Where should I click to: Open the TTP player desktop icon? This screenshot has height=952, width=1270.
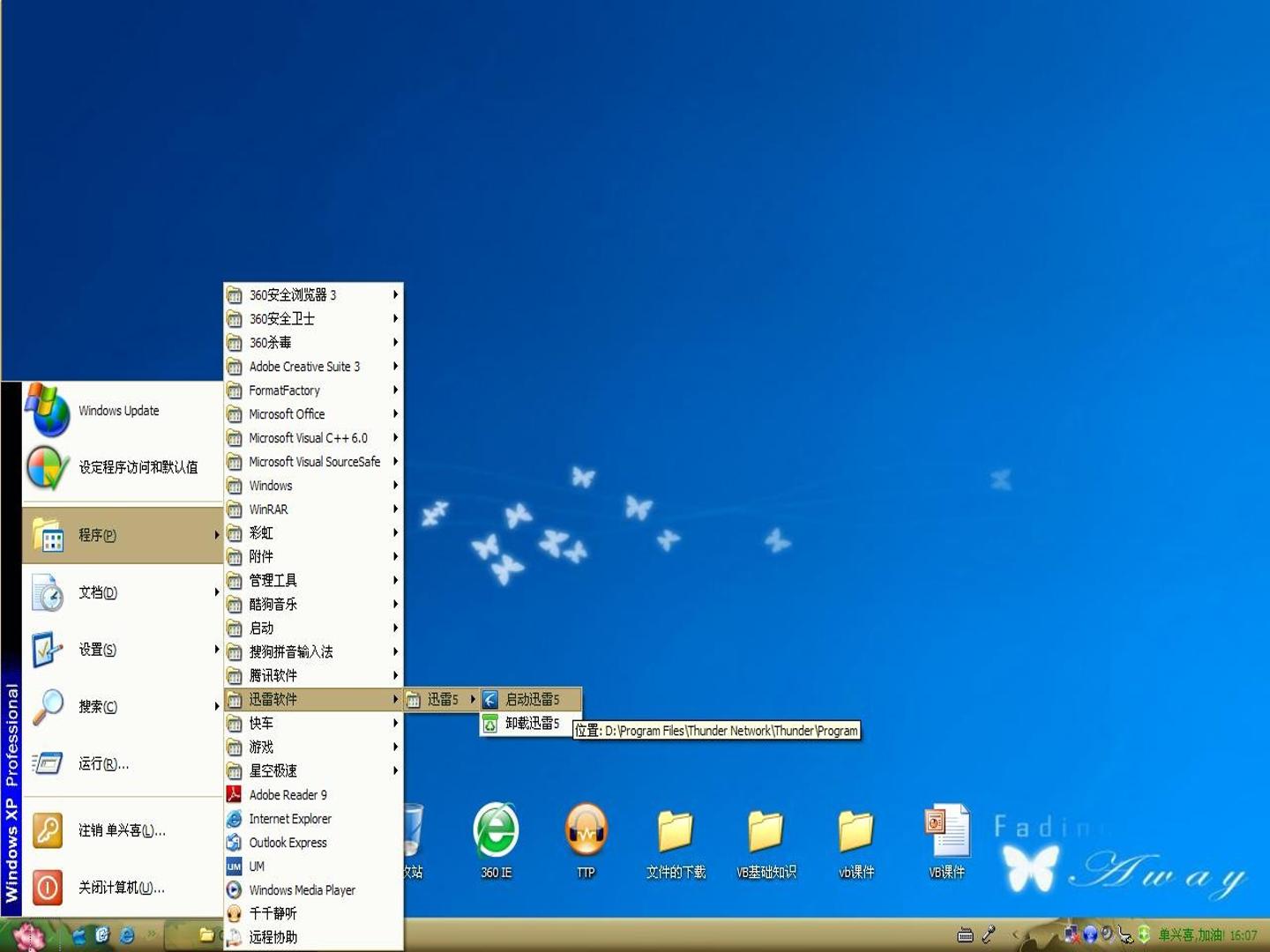pos(586,840)
